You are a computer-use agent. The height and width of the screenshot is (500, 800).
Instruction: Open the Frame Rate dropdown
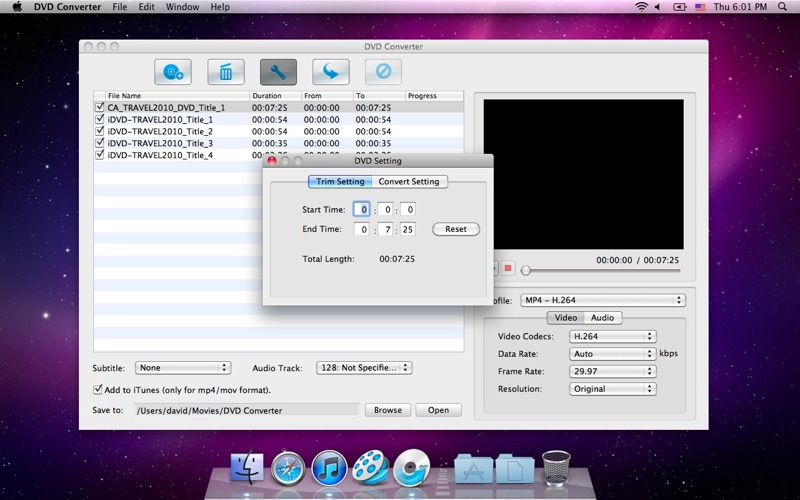pyautogui.click(x=612, y=371)
